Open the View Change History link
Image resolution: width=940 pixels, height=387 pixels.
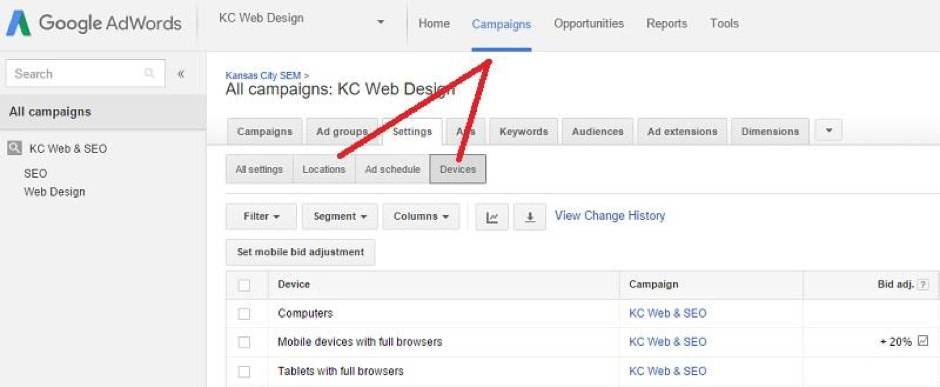(x=610, y=216)
